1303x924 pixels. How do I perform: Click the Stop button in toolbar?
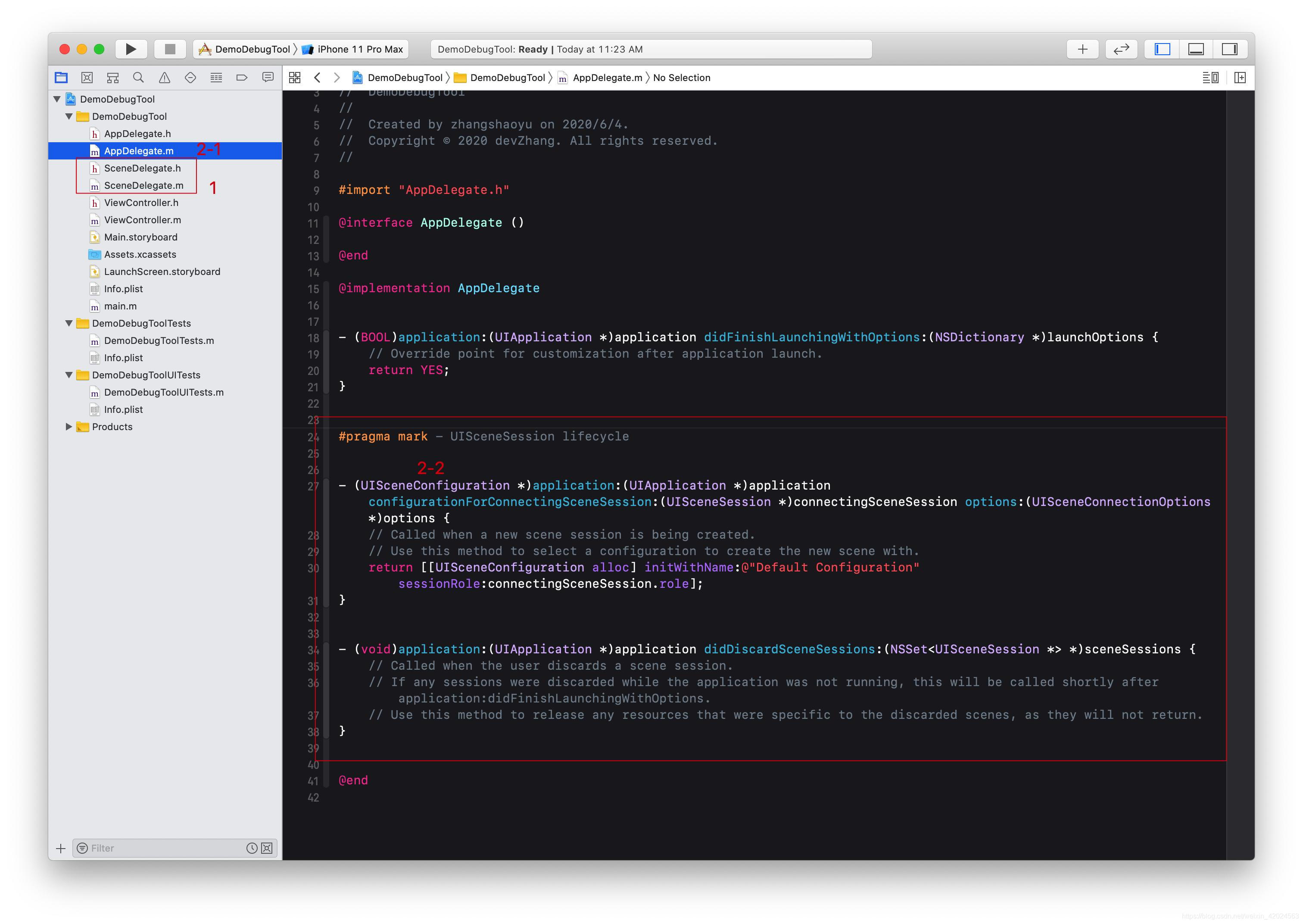tap(169, 49)
